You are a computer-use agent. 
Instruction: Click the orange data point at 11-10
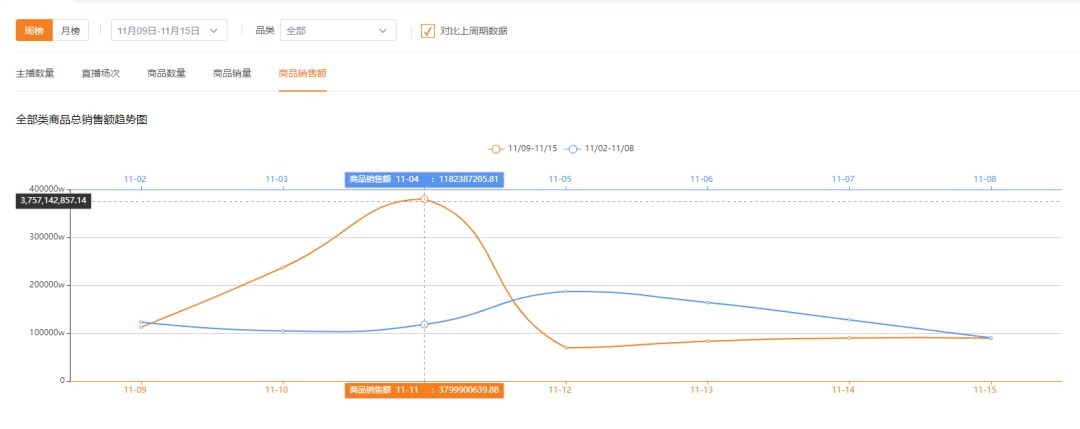[283, 267]
